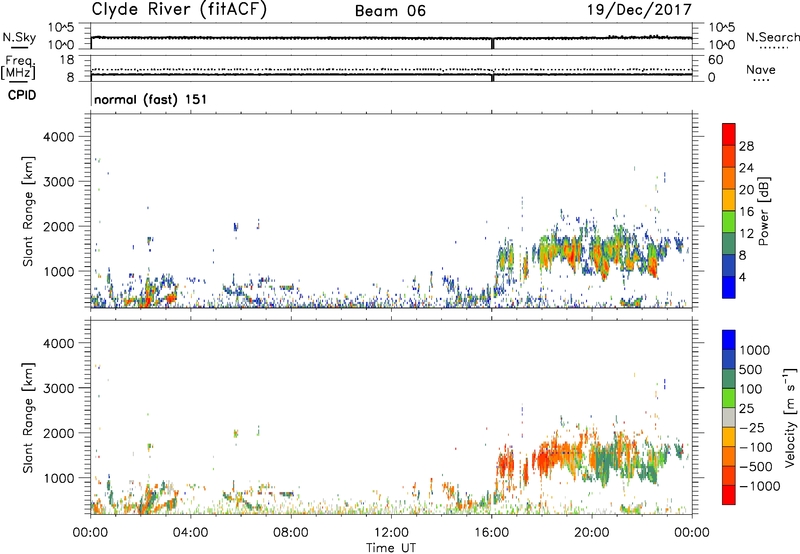Click the velocity colorbar's gray center segment
Screen dimensions: 800x554
pos(729,418)
